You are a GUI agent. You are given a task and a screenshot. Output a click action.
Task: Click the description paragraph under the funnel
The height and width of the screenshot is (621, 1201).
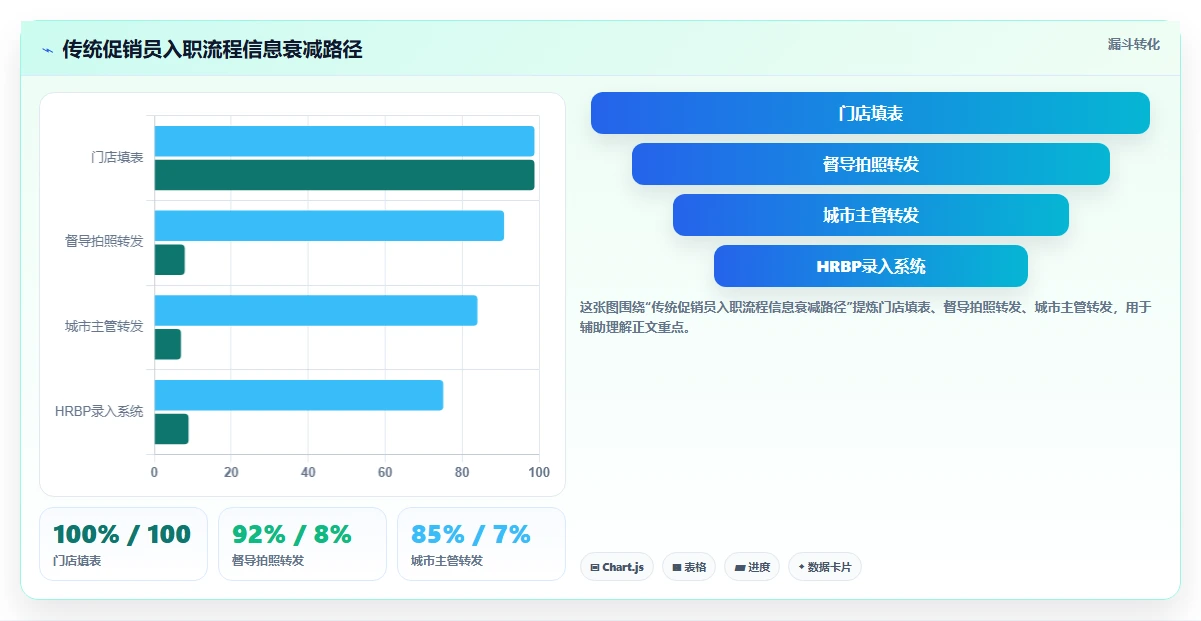866,317
